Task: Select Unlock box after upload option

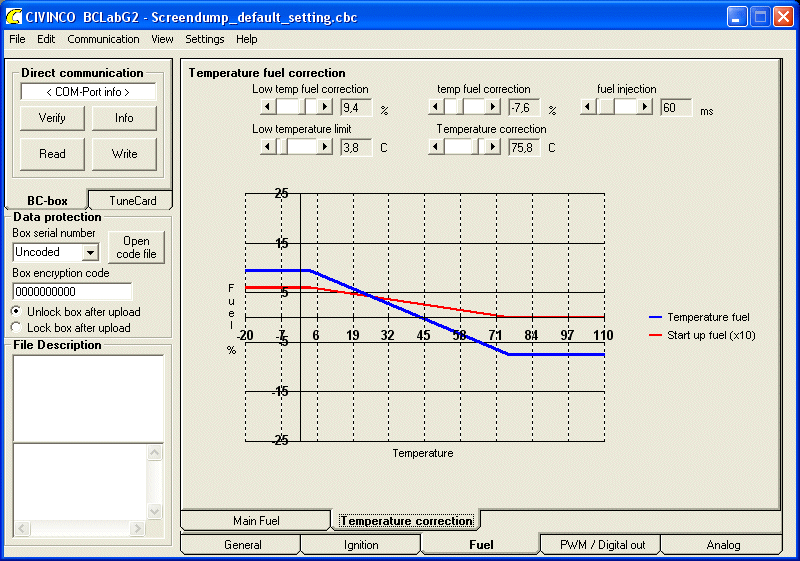Action: pyautogui.click(x=16, y=311)
